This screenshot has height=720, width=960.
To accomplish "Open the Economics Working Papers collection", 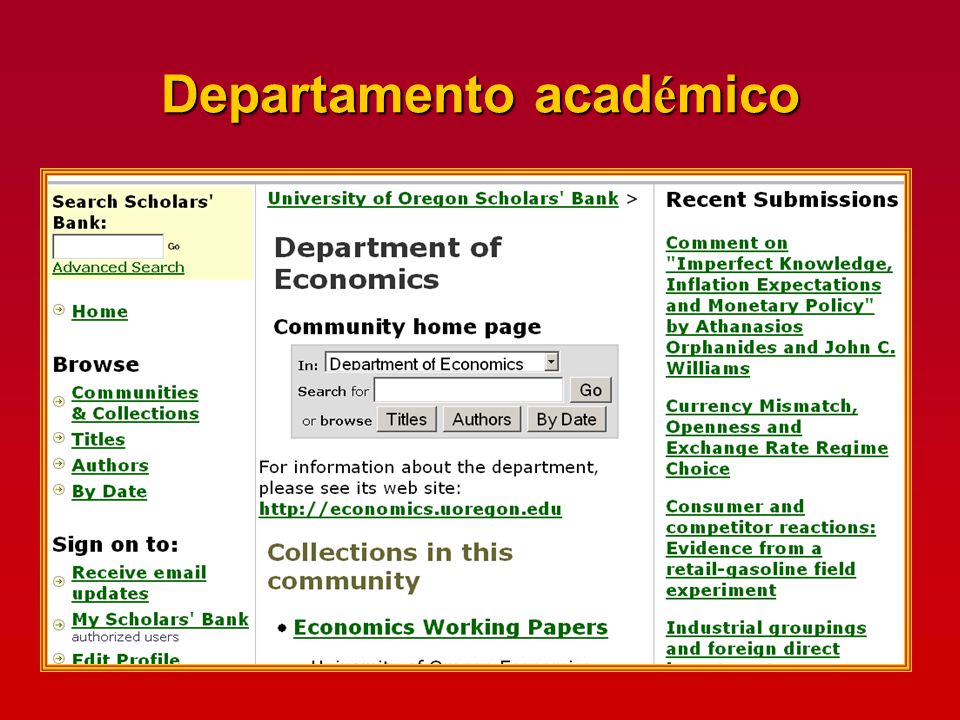I will click(x=451, y=628).
